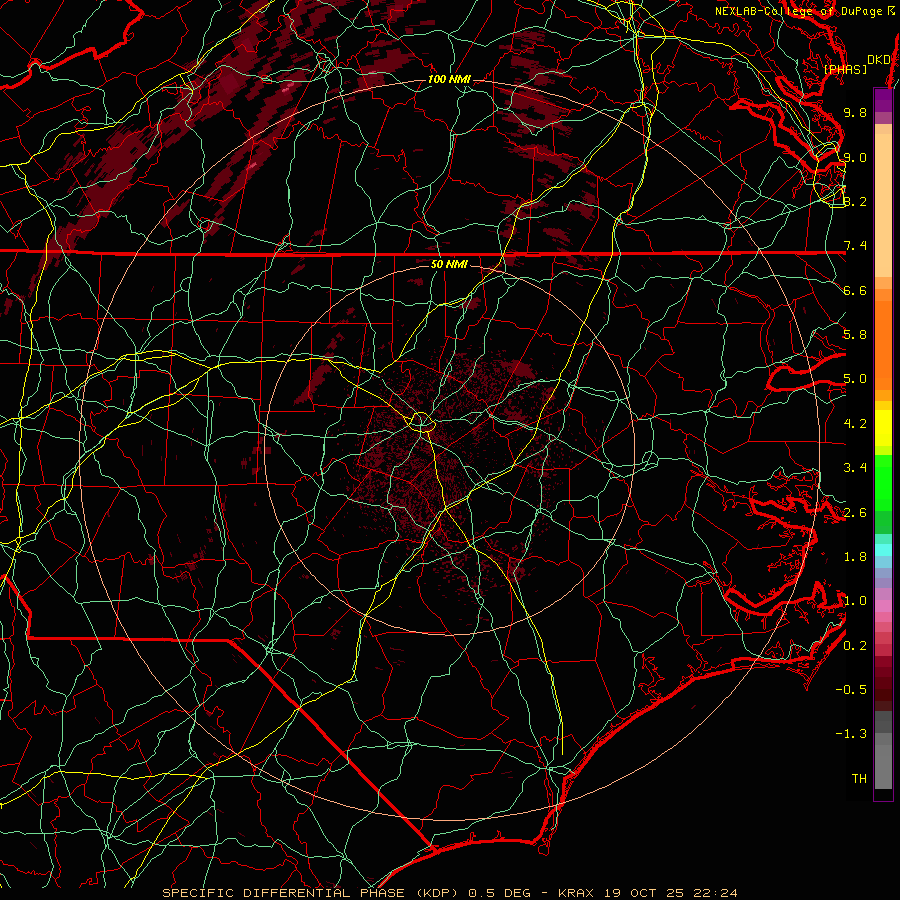Click the 3.4 scale value

coord(855,468)
